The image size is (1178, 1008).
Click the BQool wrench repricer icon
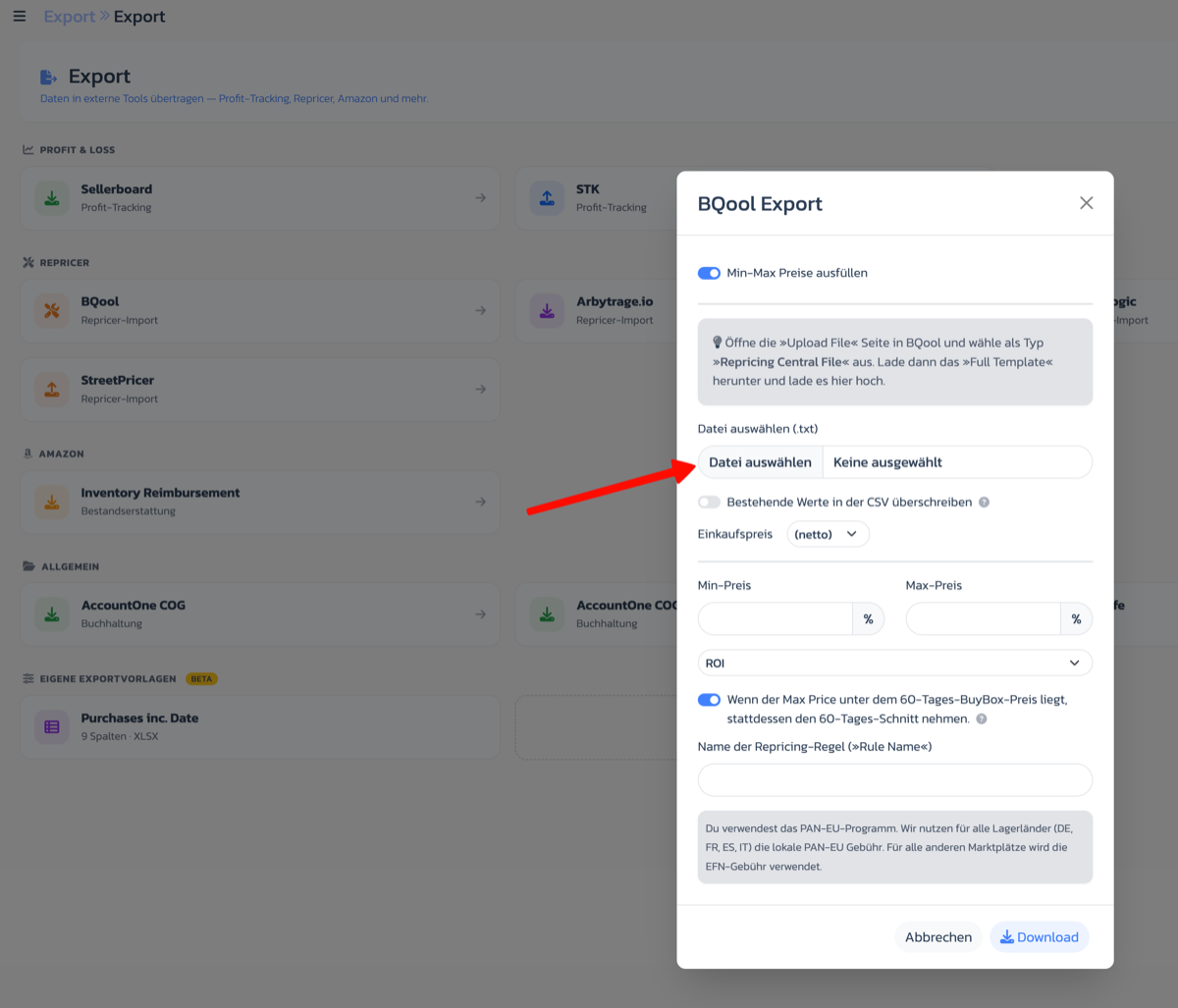click(x=52, y=311)
